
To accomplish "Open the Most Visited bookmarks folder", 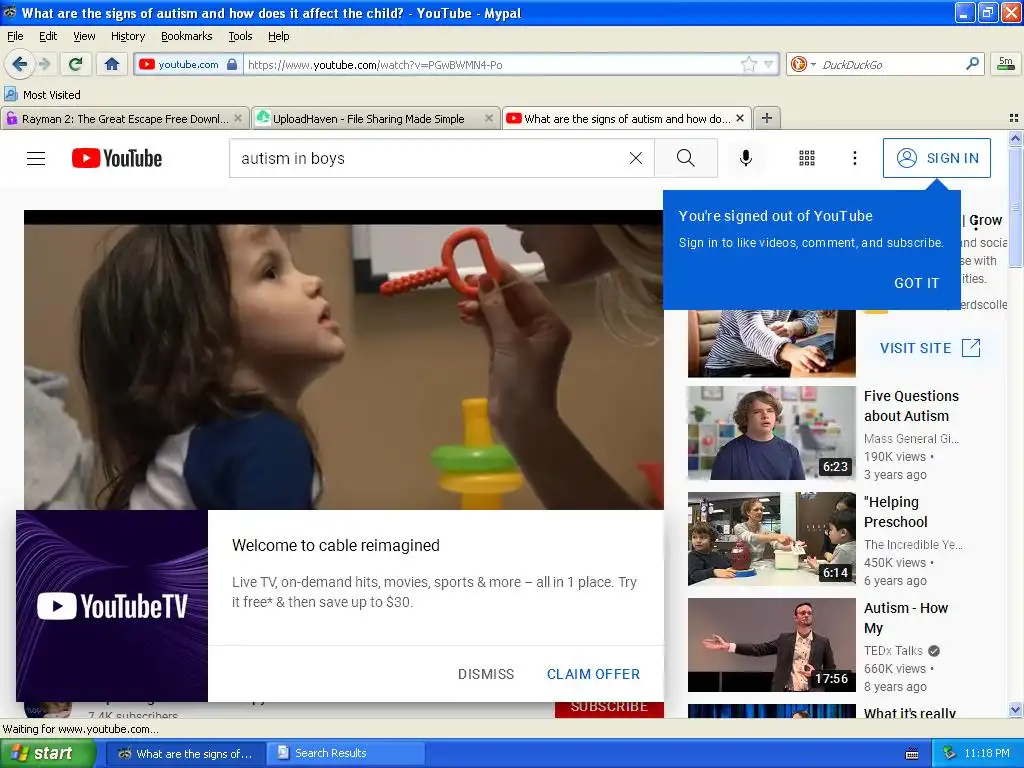I will [x=42, y=95].
